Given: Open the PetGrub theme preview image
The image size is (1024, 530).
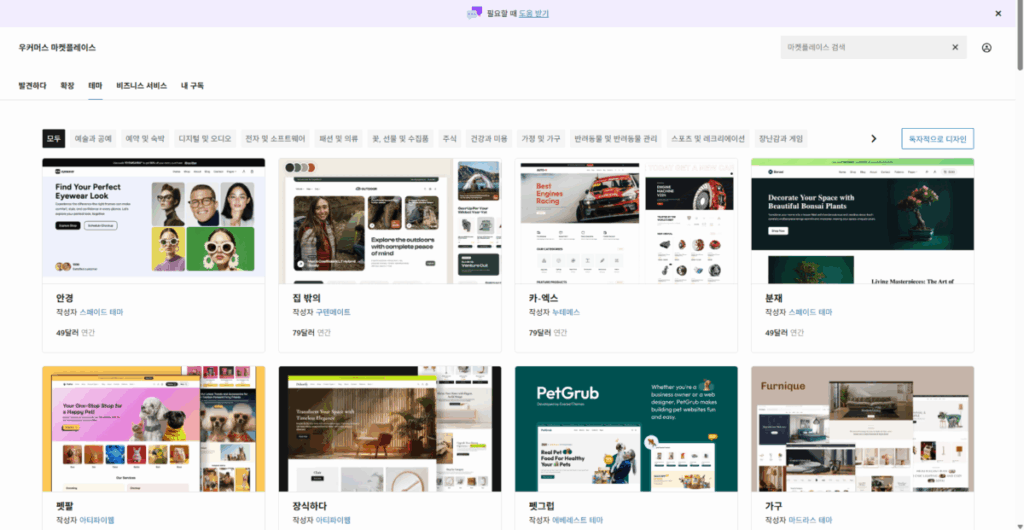Looking at the screenshot, I should (626, 428).
